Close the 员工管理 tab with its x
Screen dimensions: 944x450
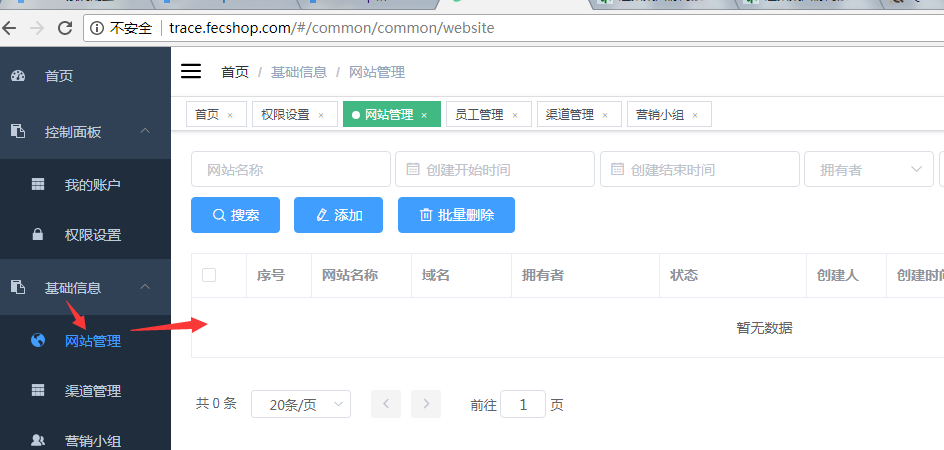point(515,115)
